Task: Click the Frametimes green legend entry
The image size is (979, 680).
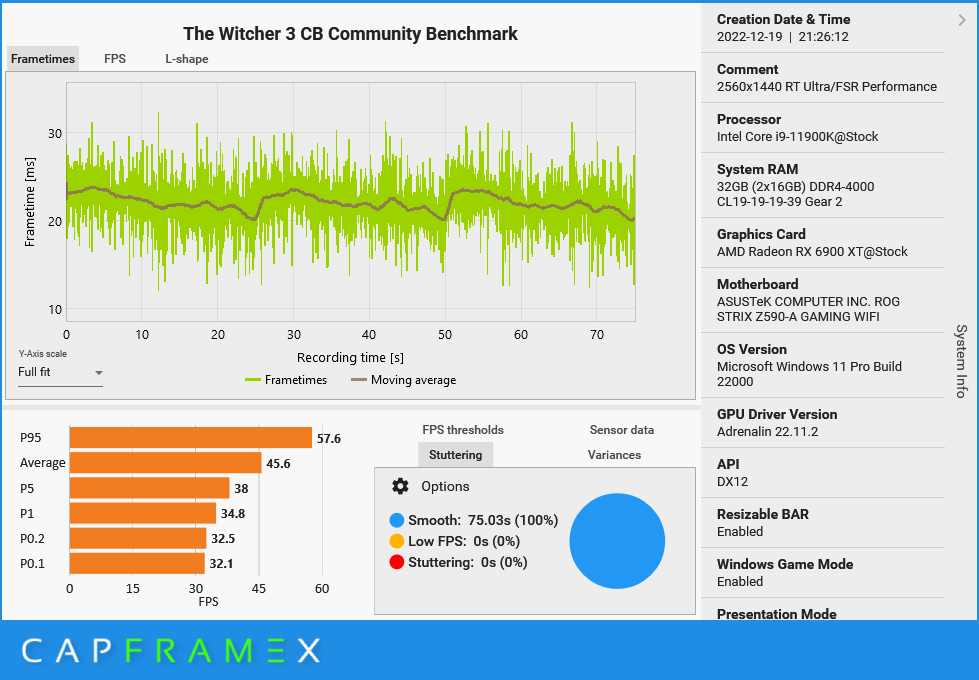Action: (286, 380)
